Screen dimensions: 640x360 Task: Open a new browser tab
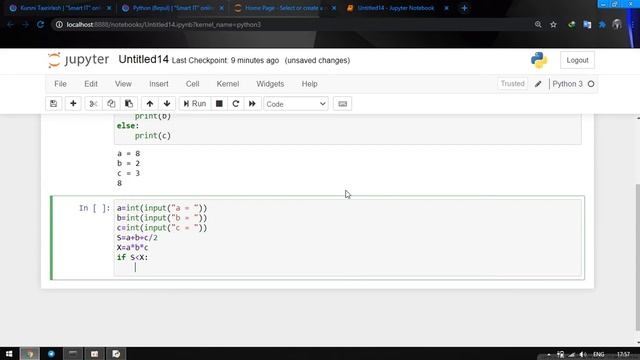[x=464, y=8]
